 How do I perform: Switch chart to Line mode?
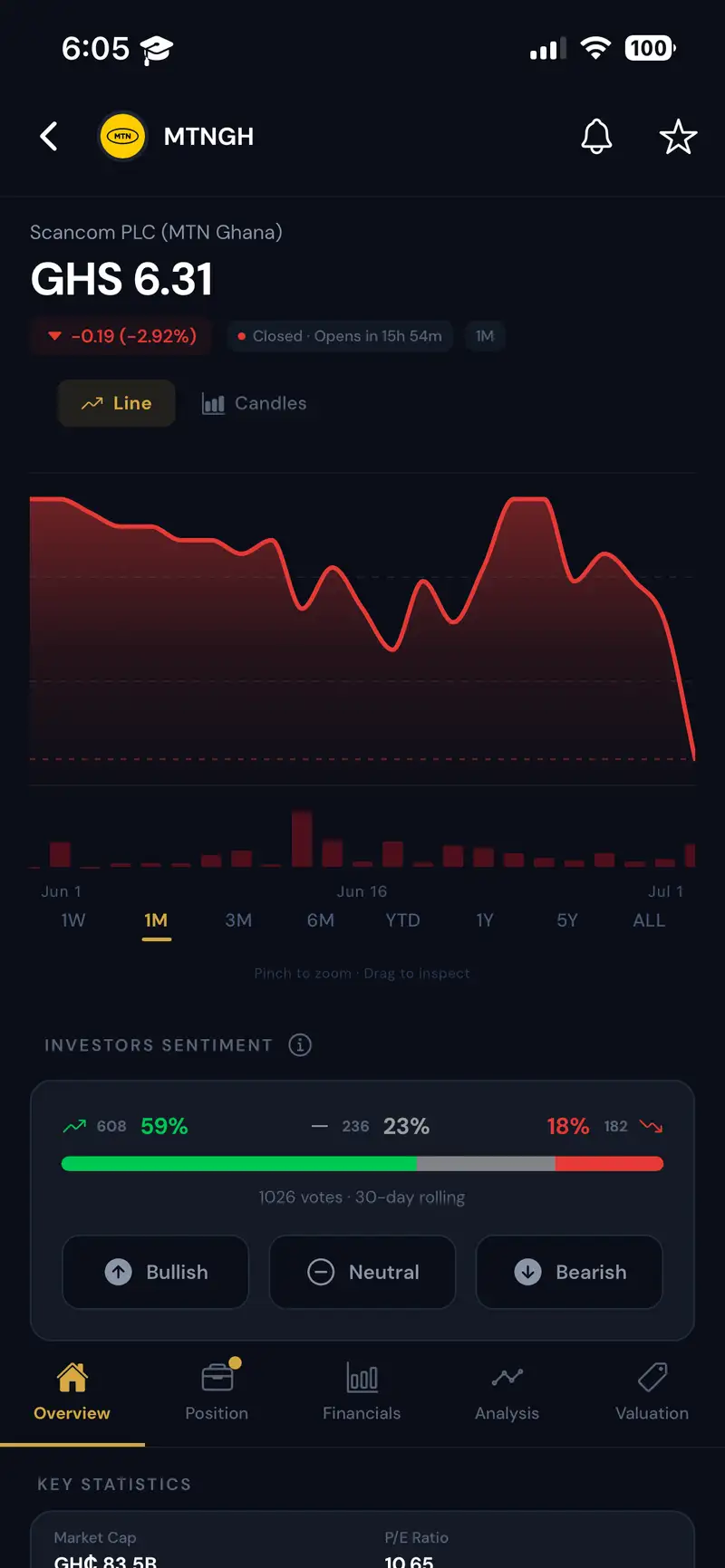pos(117,403)
